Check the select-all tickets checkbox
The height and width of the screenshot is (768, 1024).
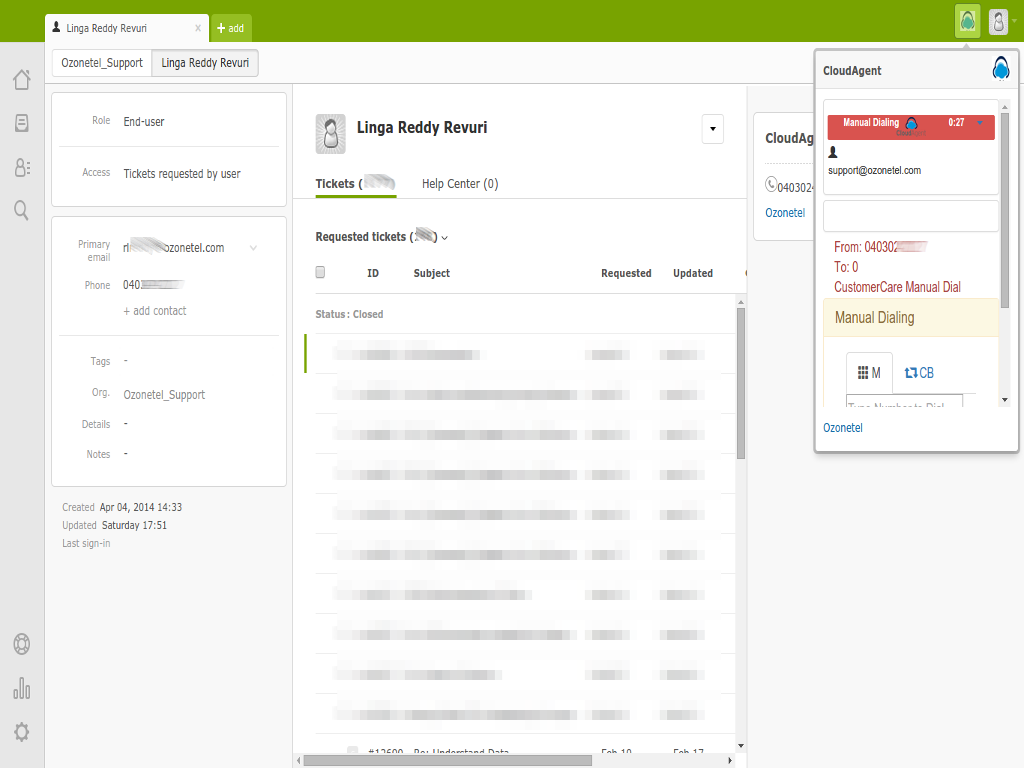(x=320, y=272)
